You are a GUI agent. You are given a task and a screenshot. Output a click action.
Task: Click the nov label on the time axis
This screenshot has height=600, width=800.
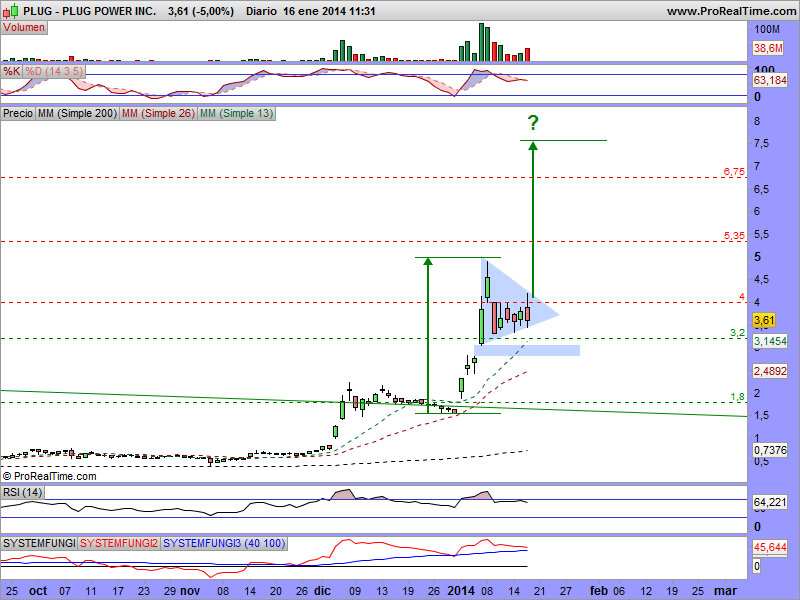(x=190, y=591)
